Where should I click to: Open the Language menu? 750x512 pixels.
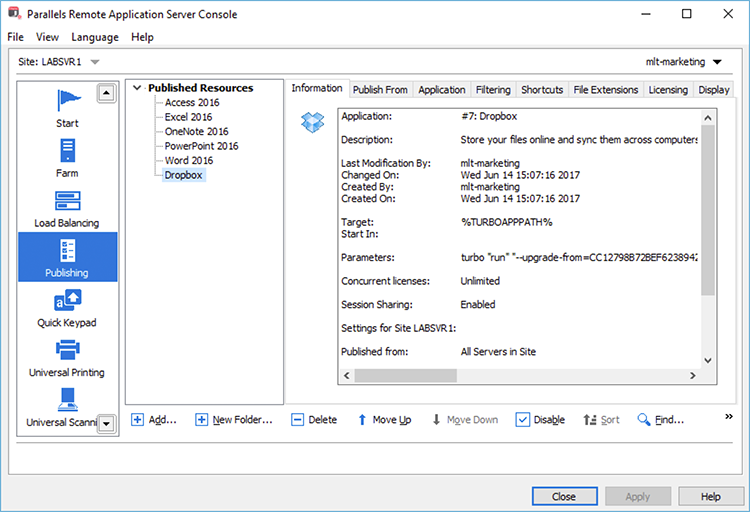tap(95, 37)
